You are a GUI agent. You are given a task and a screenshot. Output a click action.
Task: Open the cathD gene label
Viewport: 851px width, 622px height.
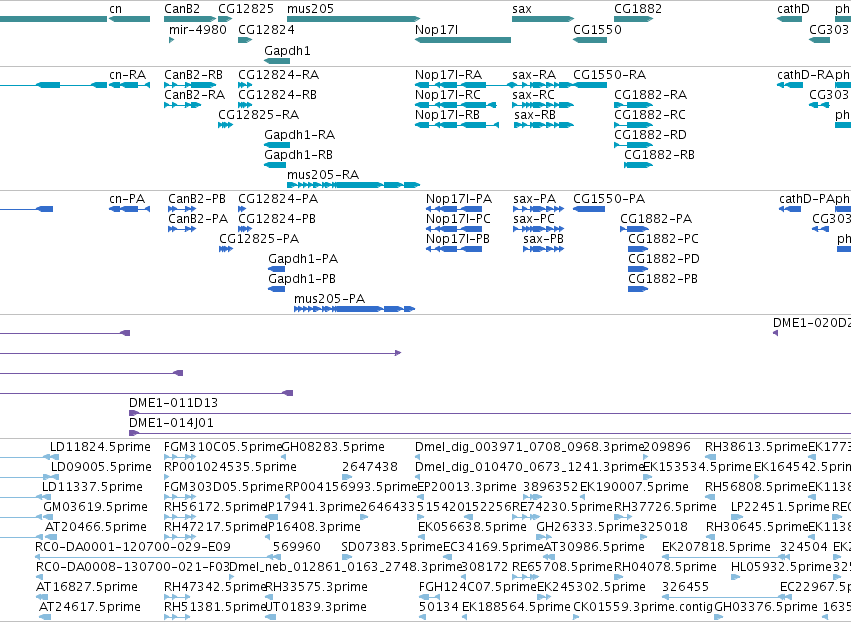click(793, 9)
